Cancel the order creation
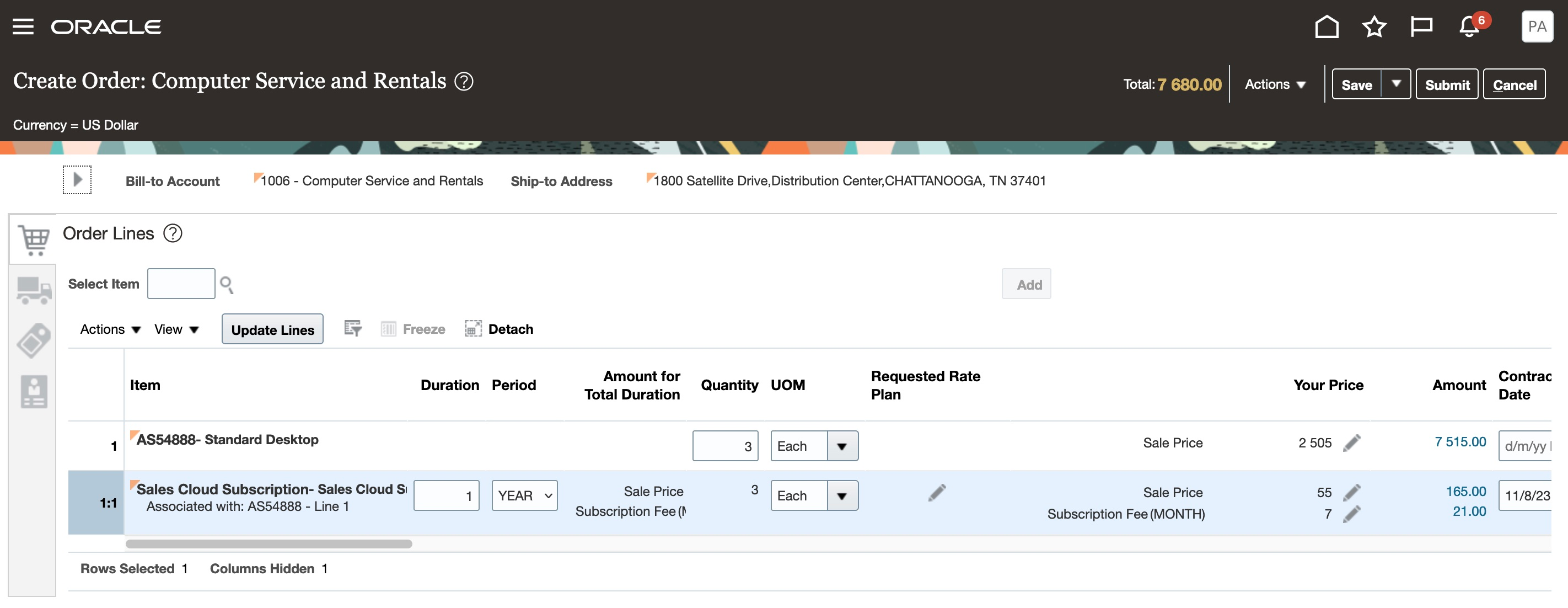The width and height of the screenshot is (1568, 608). pos(1514,84)
